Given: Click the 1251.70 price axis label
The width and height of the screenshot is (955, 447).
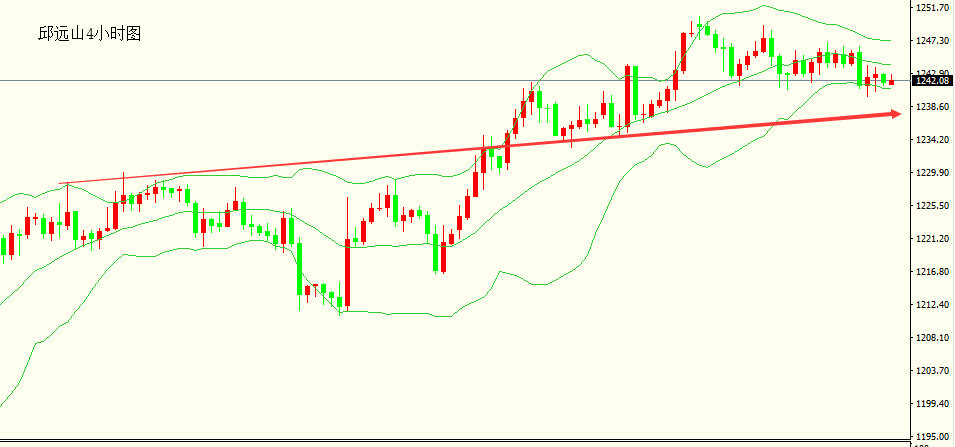Looking at the screenshot, I should click(x=933, y=8).
